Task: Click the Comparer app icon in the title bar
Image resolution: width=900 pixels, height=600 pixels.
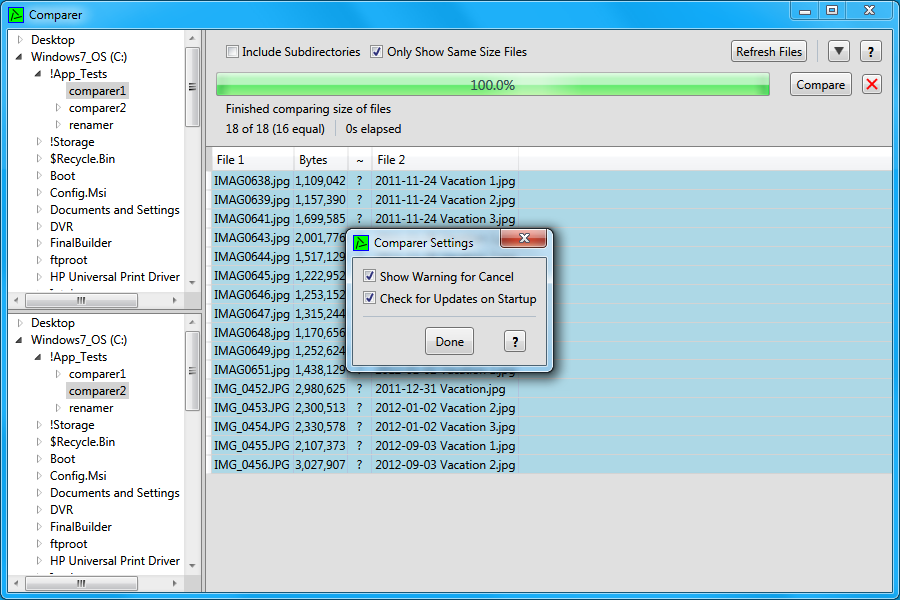Action: coord(14,14)
